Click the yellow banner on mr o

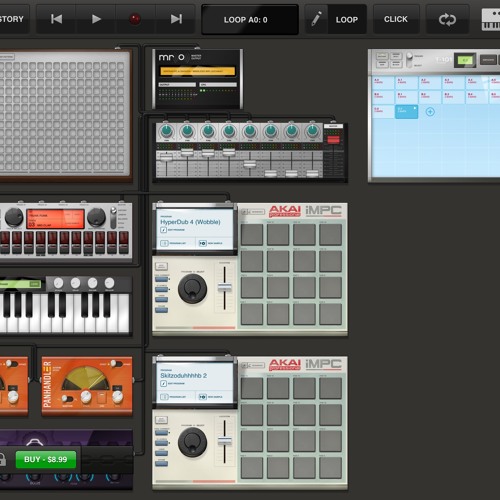tap(198, 71)
